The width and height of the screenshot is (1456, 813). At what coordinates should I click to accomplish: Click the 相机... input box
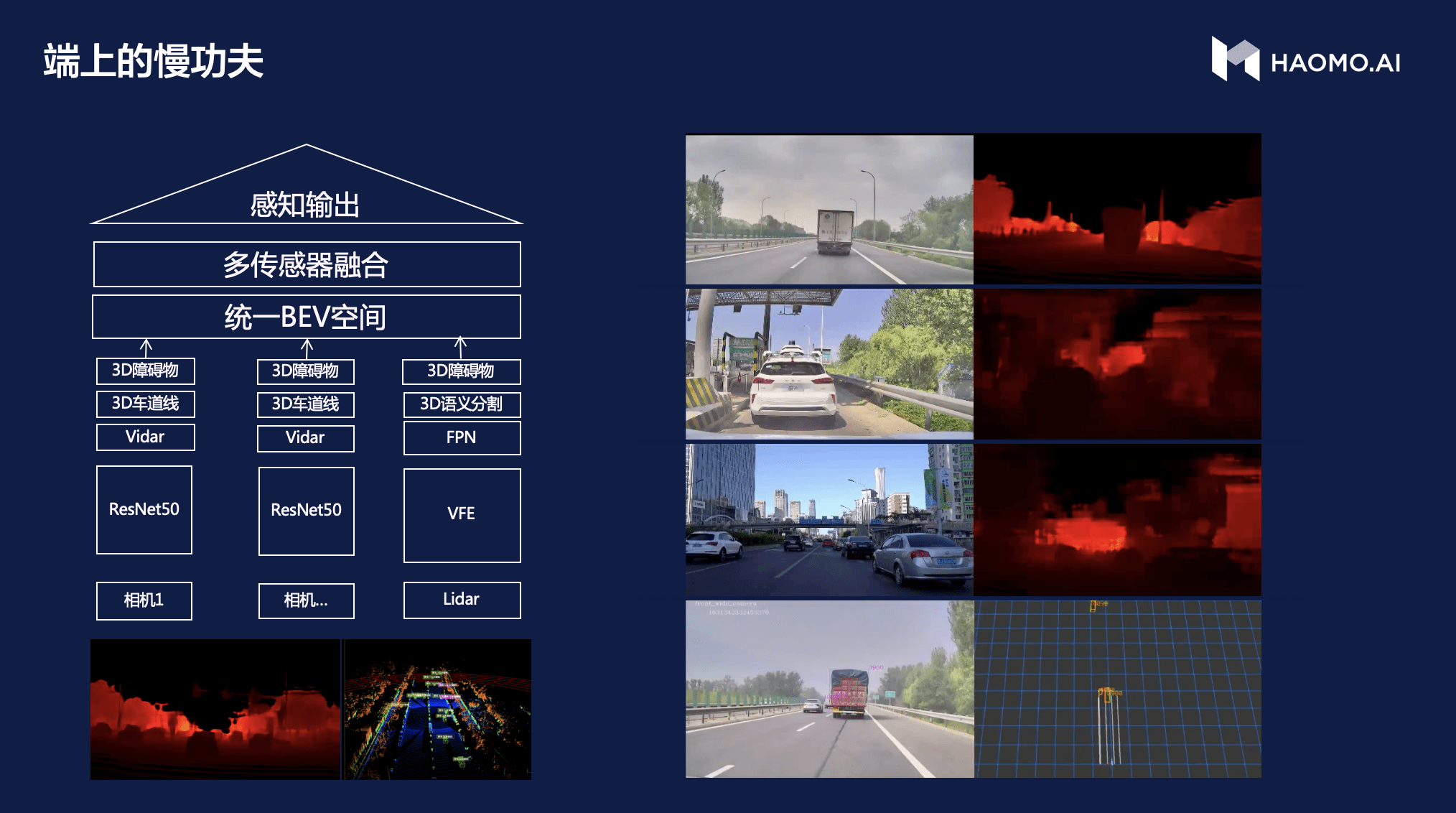(x=306, y=600)
